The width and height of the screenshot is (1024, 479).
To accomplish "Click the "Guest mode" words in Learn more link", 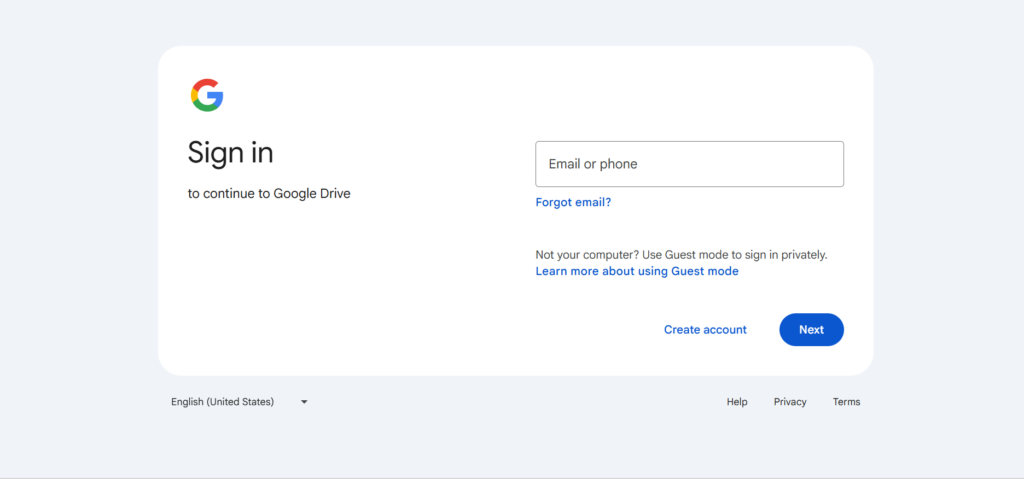I will coord(703,271).
